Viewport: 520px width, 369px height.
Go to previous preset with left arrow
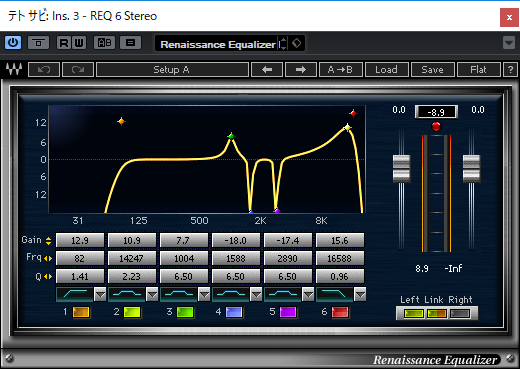pyautogui.click(x=267, y=70)
